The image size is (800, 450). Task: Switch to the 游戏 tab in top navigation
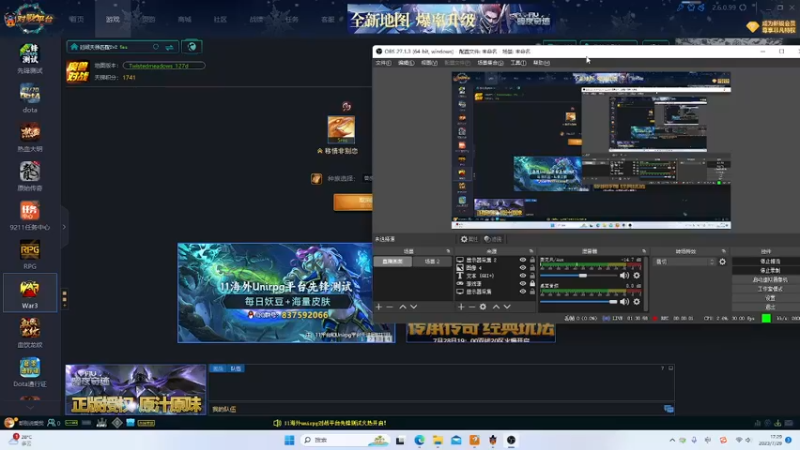(x=113, y=19)
